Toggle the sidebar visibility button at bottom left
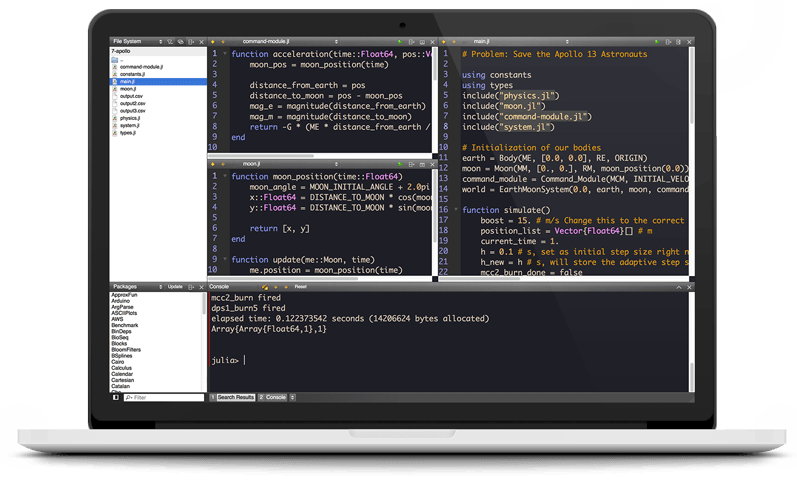This screenshot has height=480, width=797. (115, 397)
